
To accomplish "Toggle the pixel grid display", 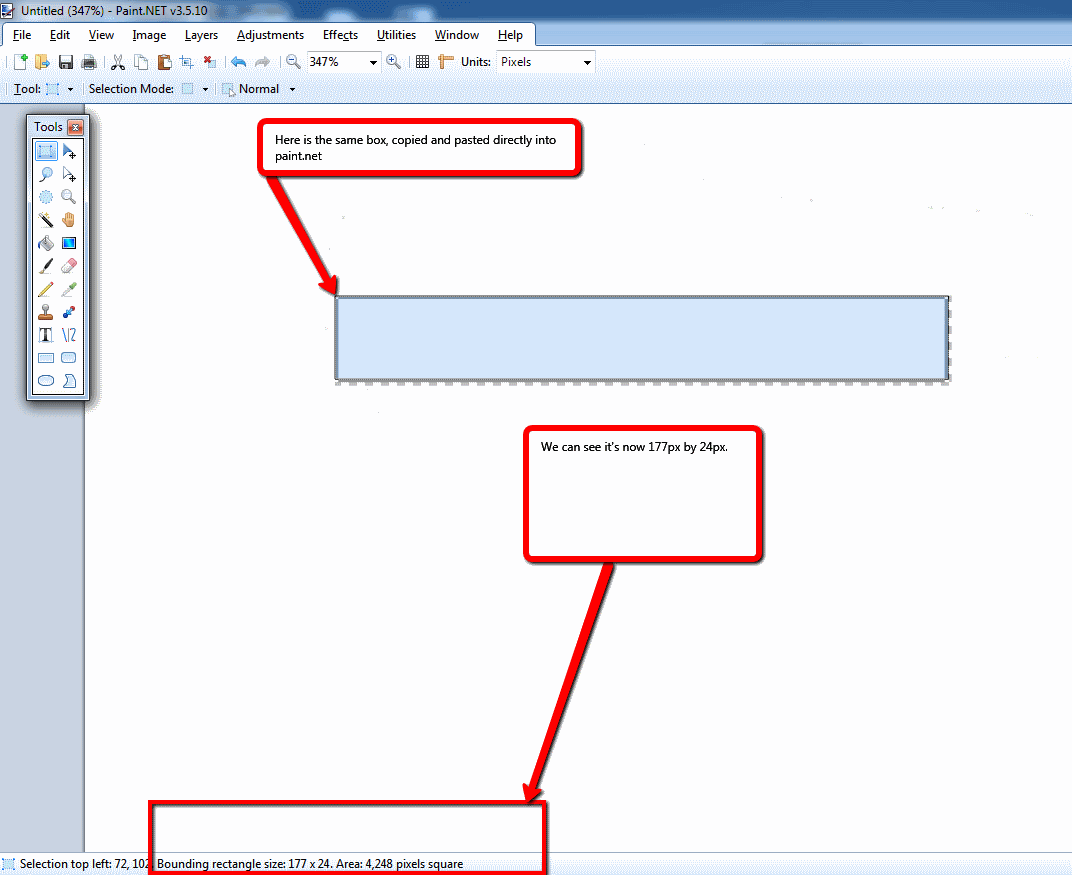I will pyautogui.click(x=422, y=61).
